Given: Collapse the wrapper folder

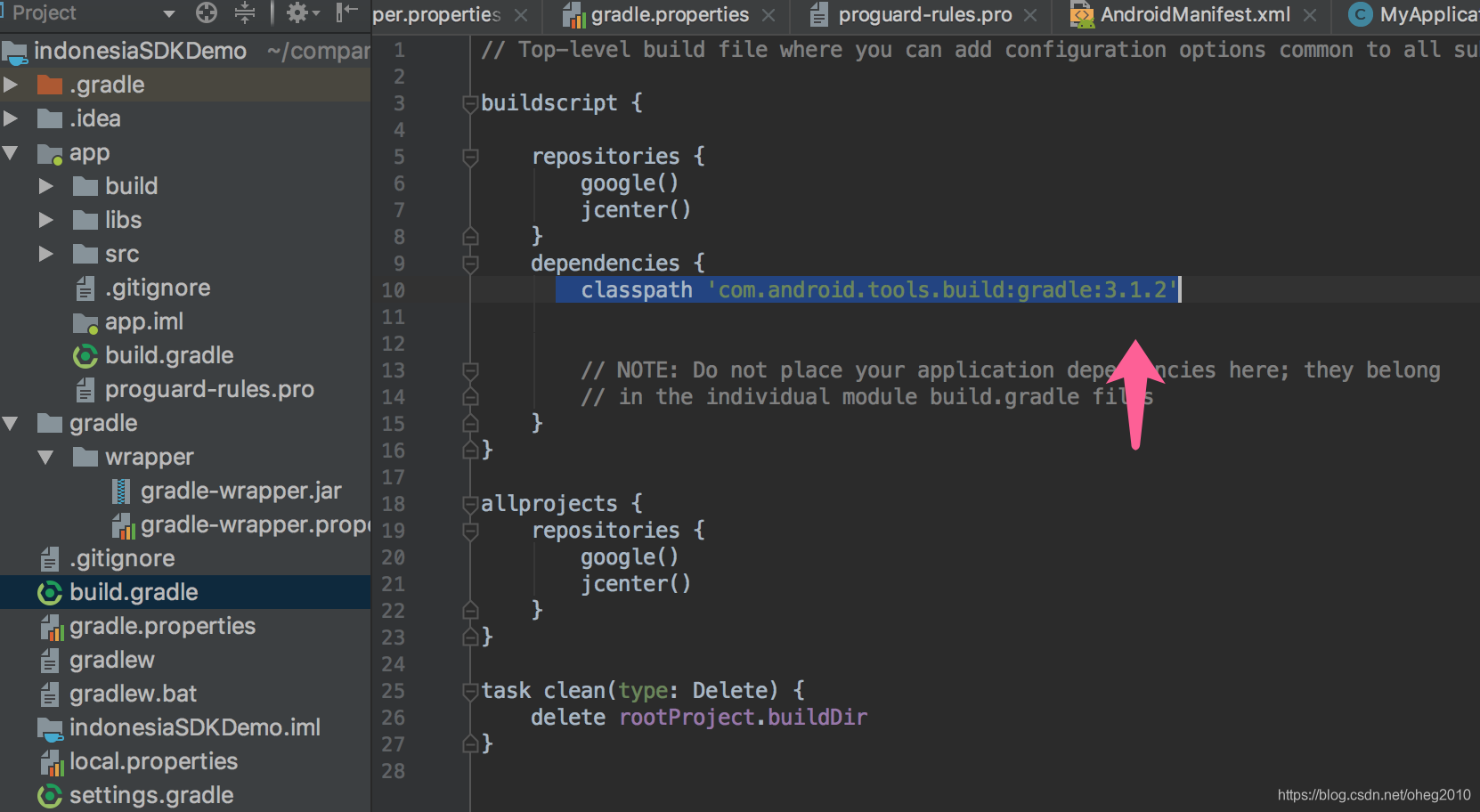Looking at the screenshot, I should (46, 457).
